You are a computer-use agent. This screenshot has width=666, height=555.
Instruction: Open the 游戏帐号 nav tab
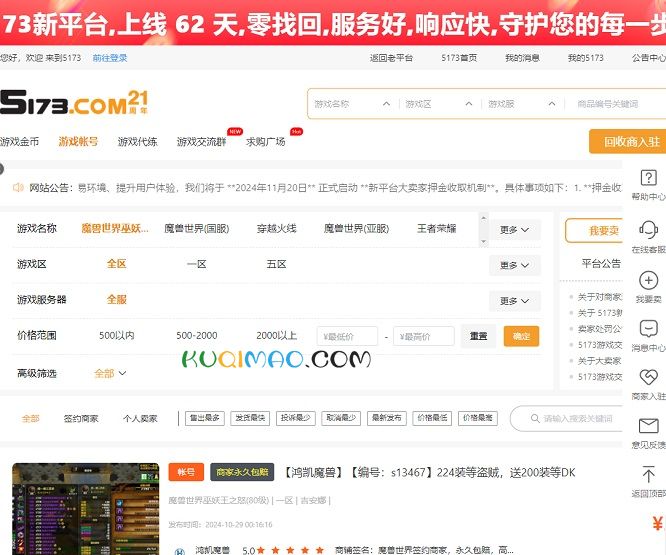78,141
